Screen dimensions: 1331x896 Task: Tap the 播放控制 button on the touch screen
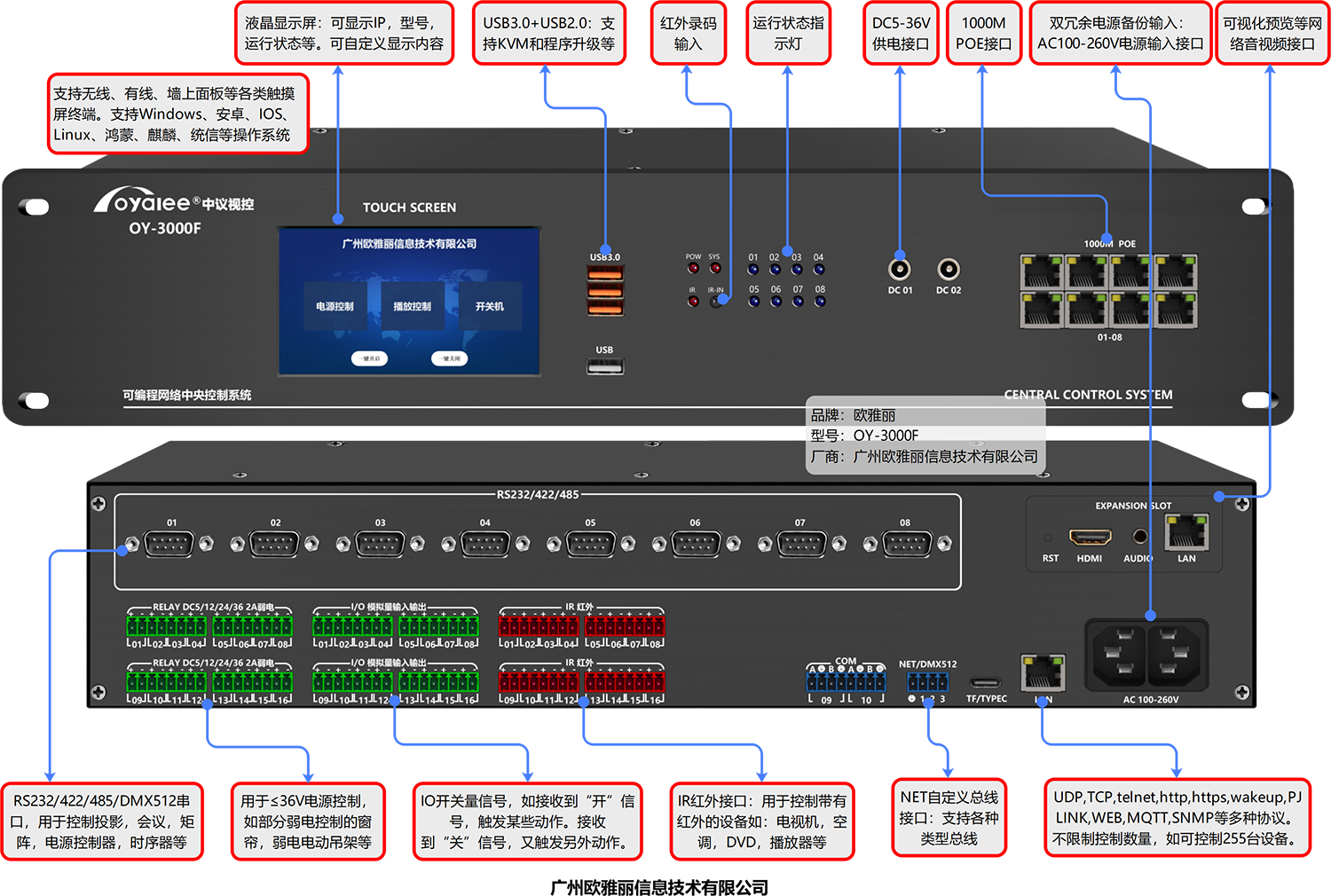click(413, 306)
